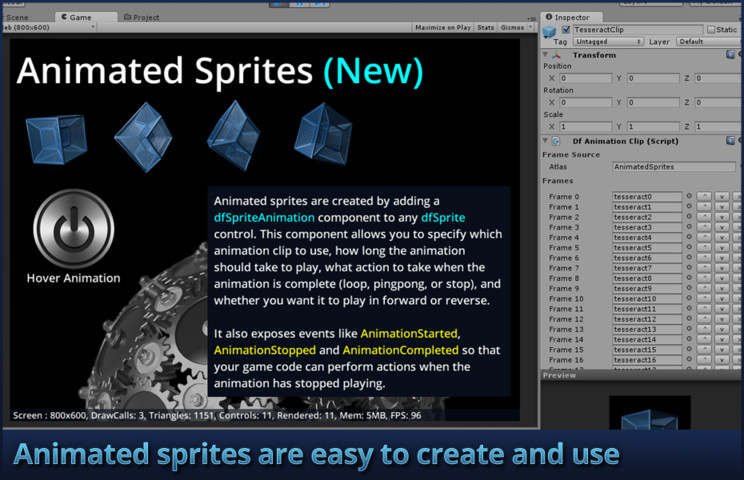Move Frame 4 down with arrow button
Screen dimensions: 744x480
click(x=722, y=237)
